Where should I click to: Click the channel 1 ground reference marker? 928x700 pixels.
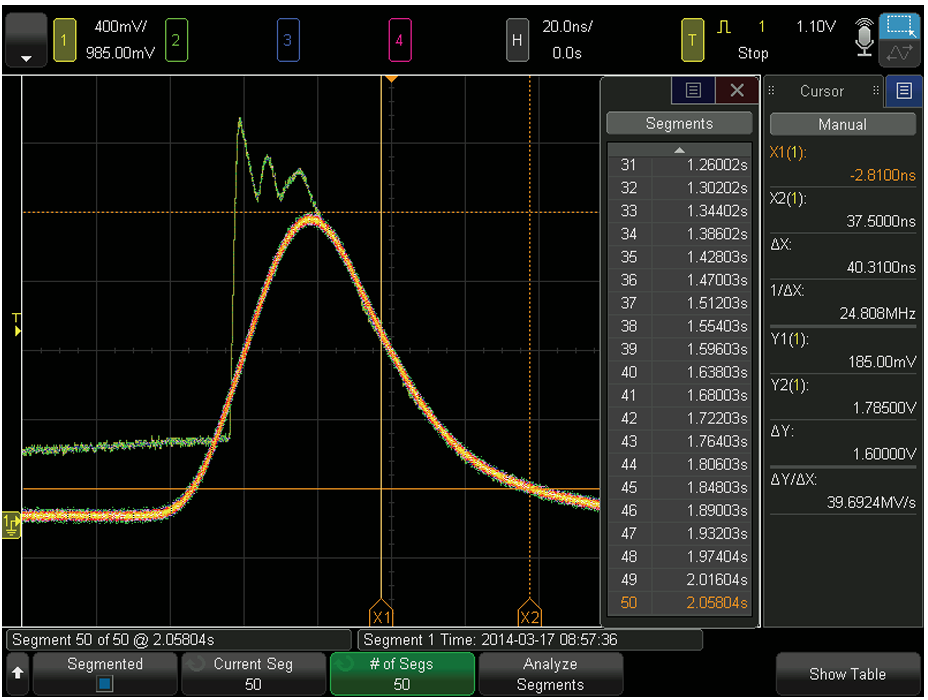point(11,525)
